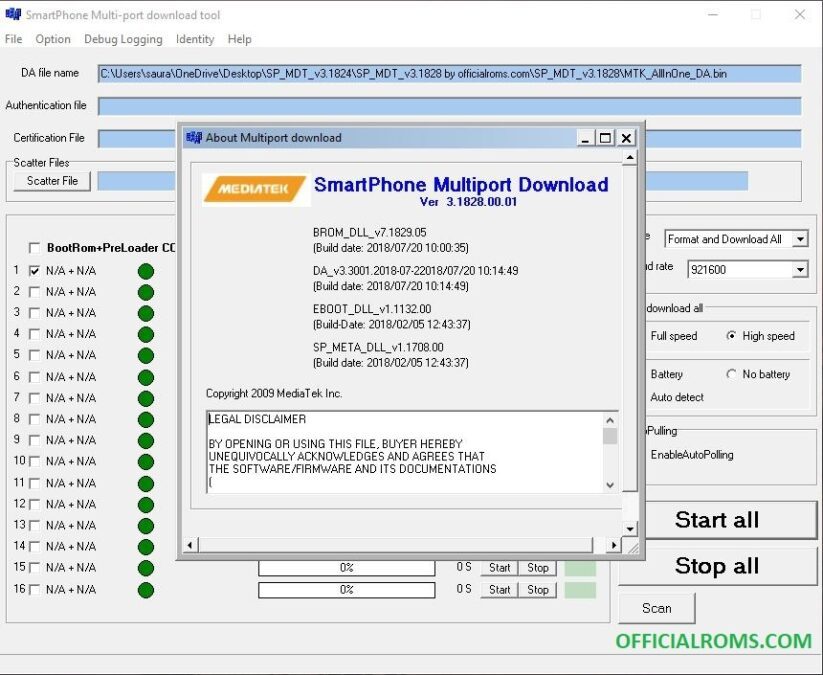Click the green status indicator for port 13

146,525
